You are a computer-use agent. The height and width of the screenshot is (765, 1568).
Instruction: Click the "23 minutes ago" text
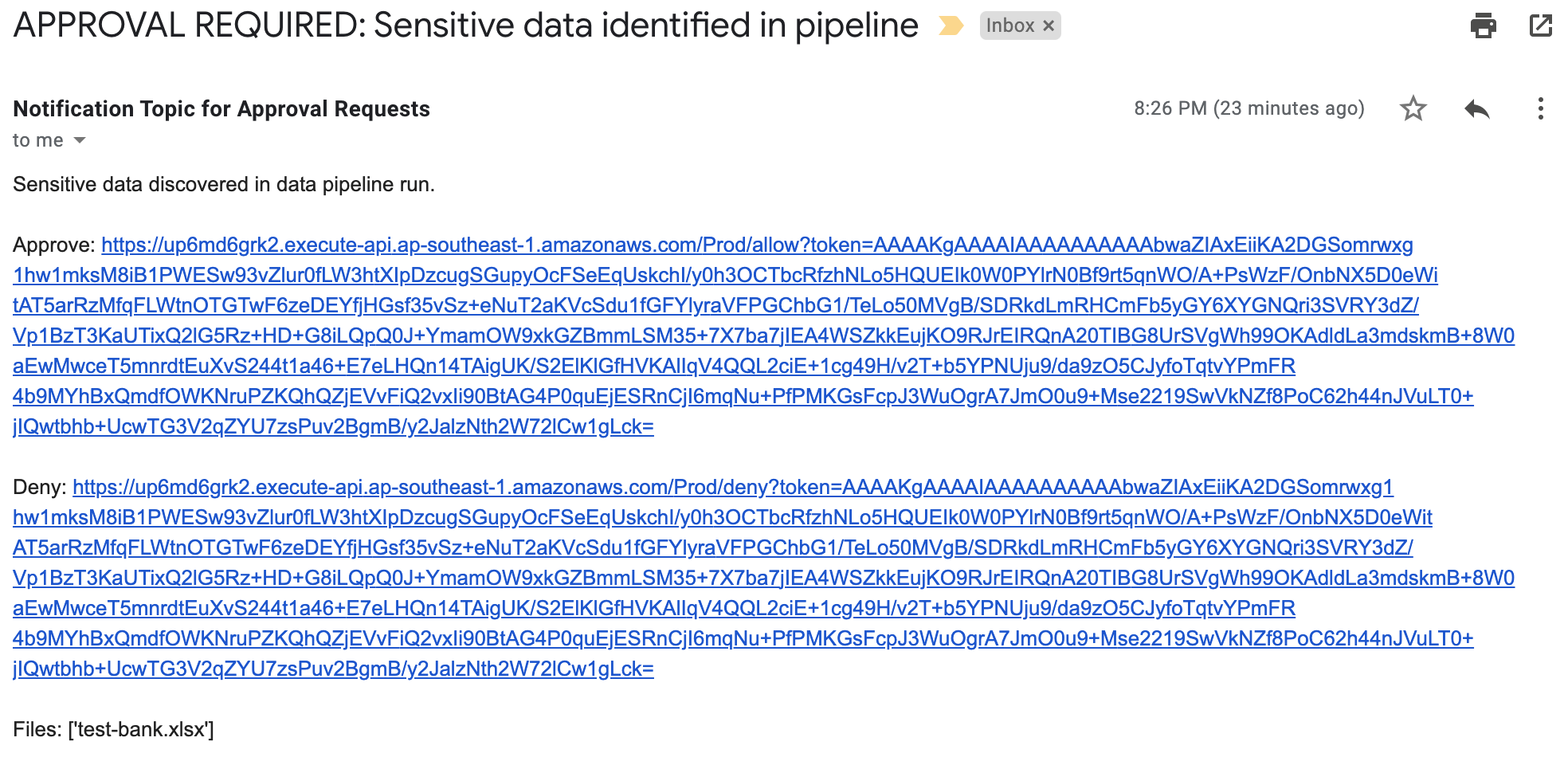(1287, 108)
